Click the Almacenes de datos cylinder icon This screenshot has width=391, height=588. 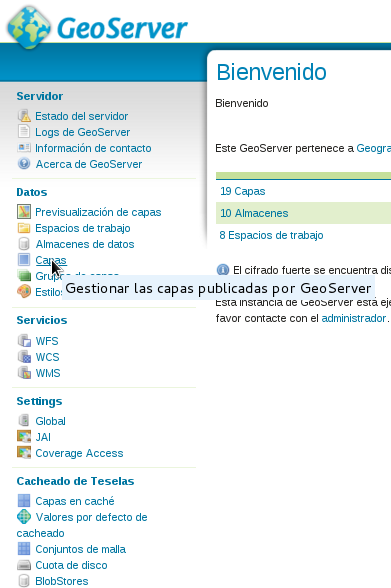click(24, 244)
